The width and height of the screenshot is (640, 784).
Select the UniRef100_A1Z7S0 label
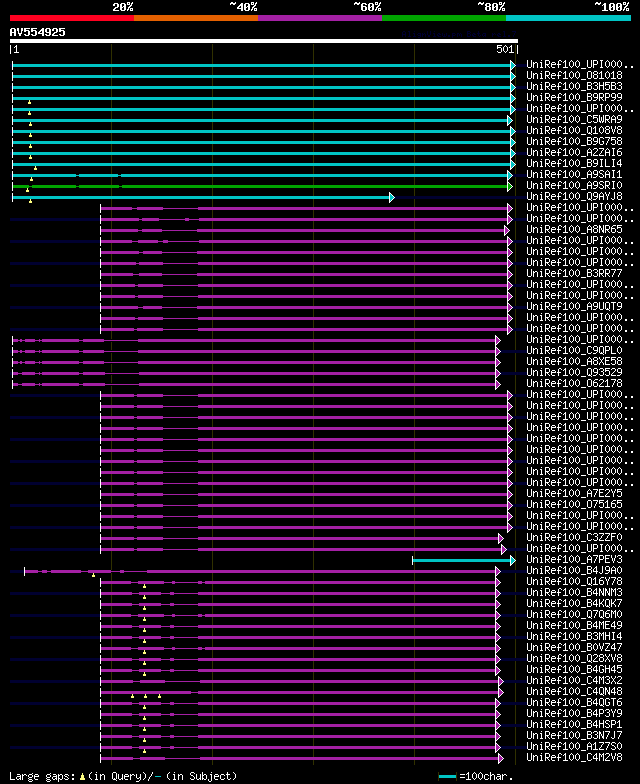574,746
